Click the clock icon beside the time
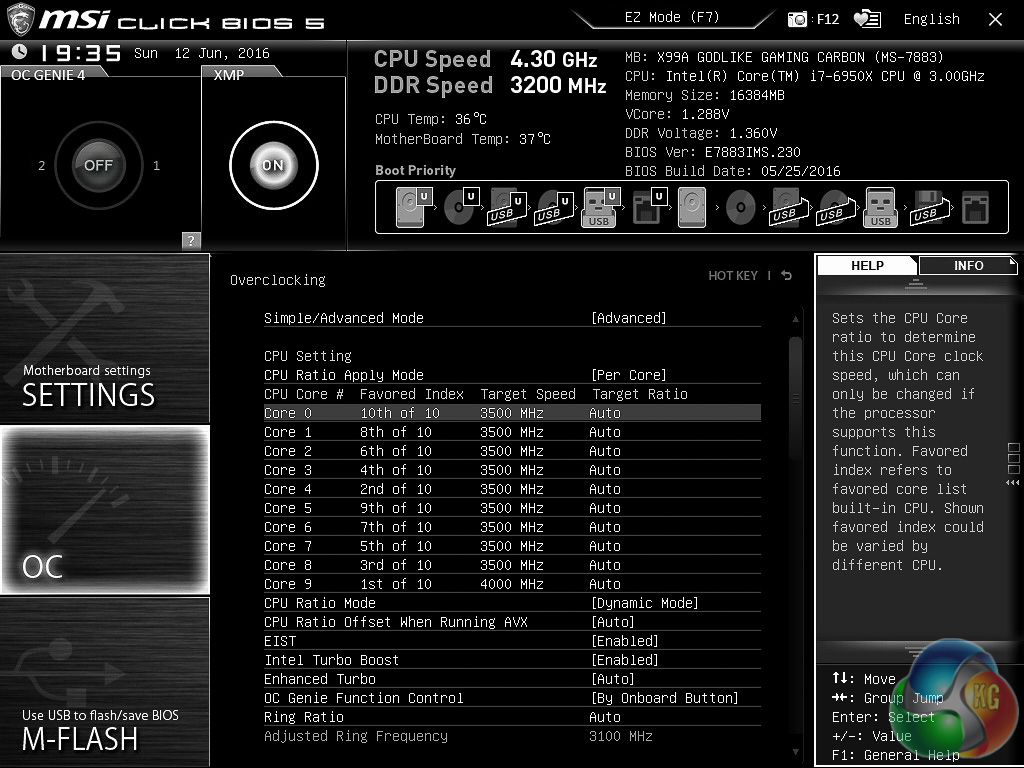This screenshot has width=1024, height=768. click(20, 53)
